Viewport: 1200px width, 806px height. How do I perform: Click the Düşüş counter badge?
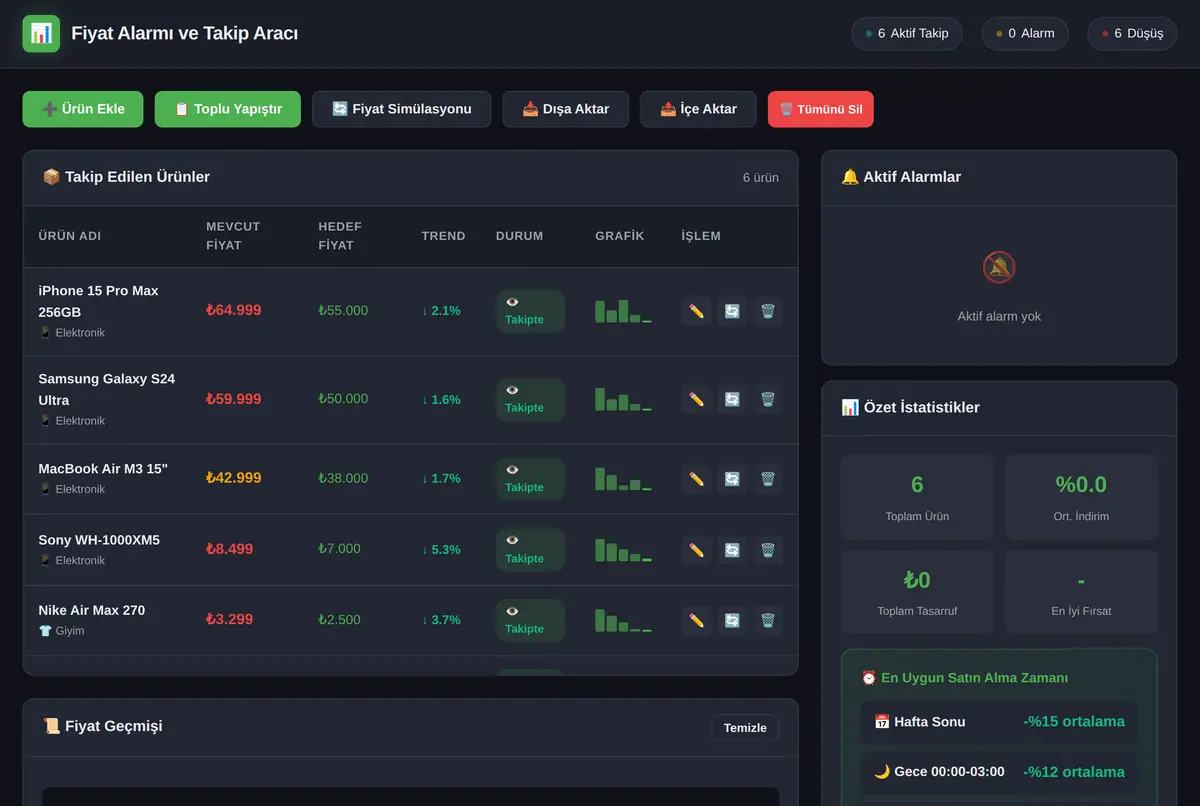point(1132,34)
